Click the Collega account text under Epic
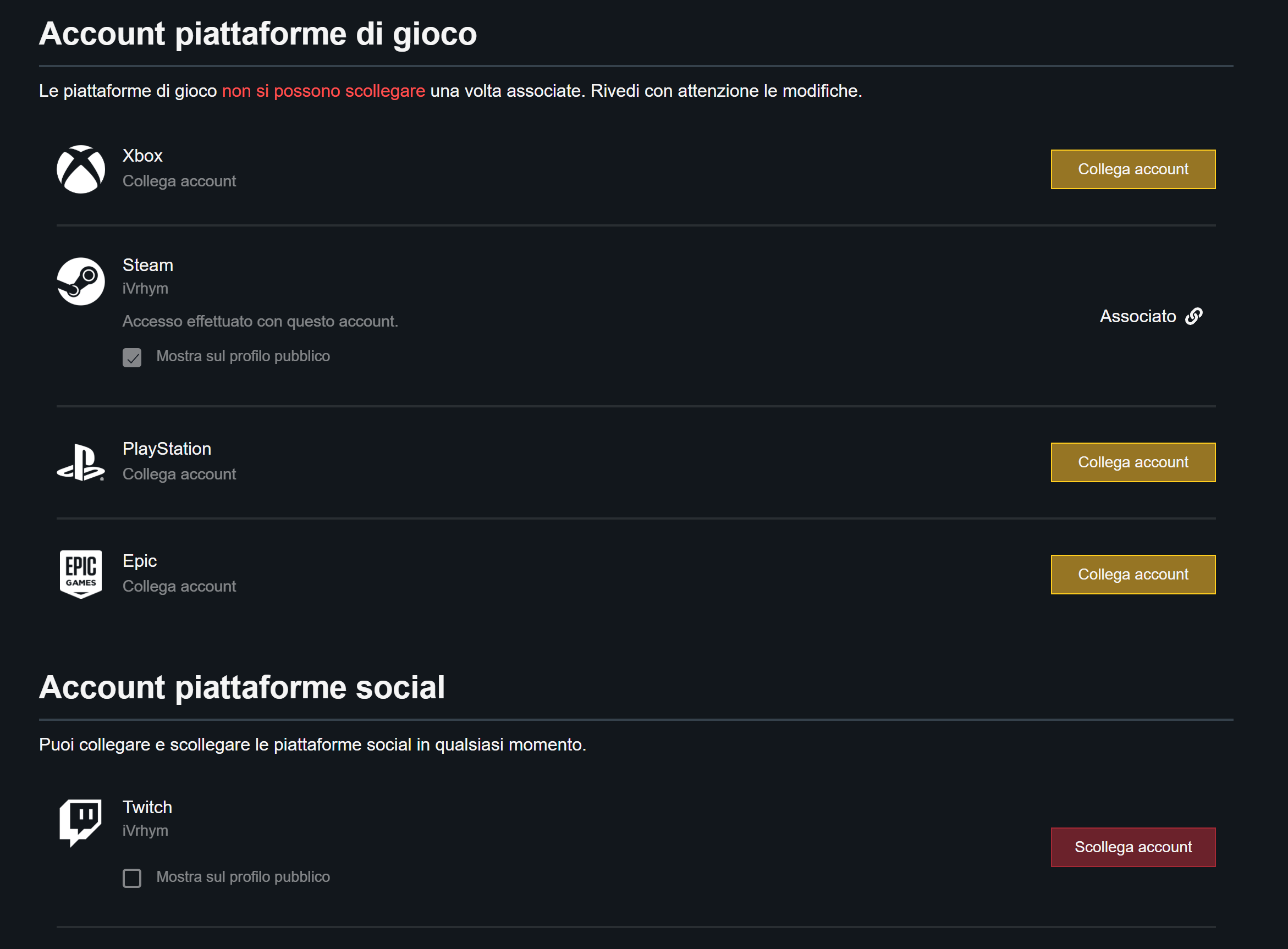Screen dimensions: 1288x949 pos(179,587)
